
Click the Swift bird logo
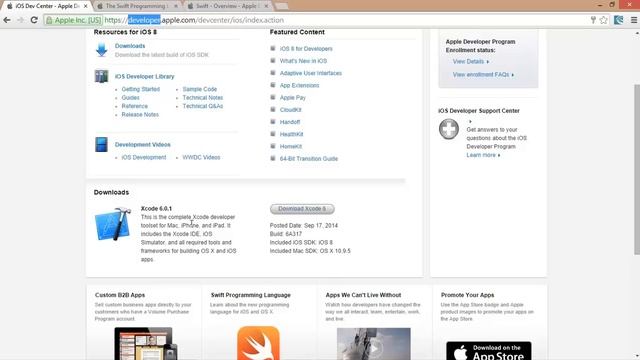(x=258, y=343)
